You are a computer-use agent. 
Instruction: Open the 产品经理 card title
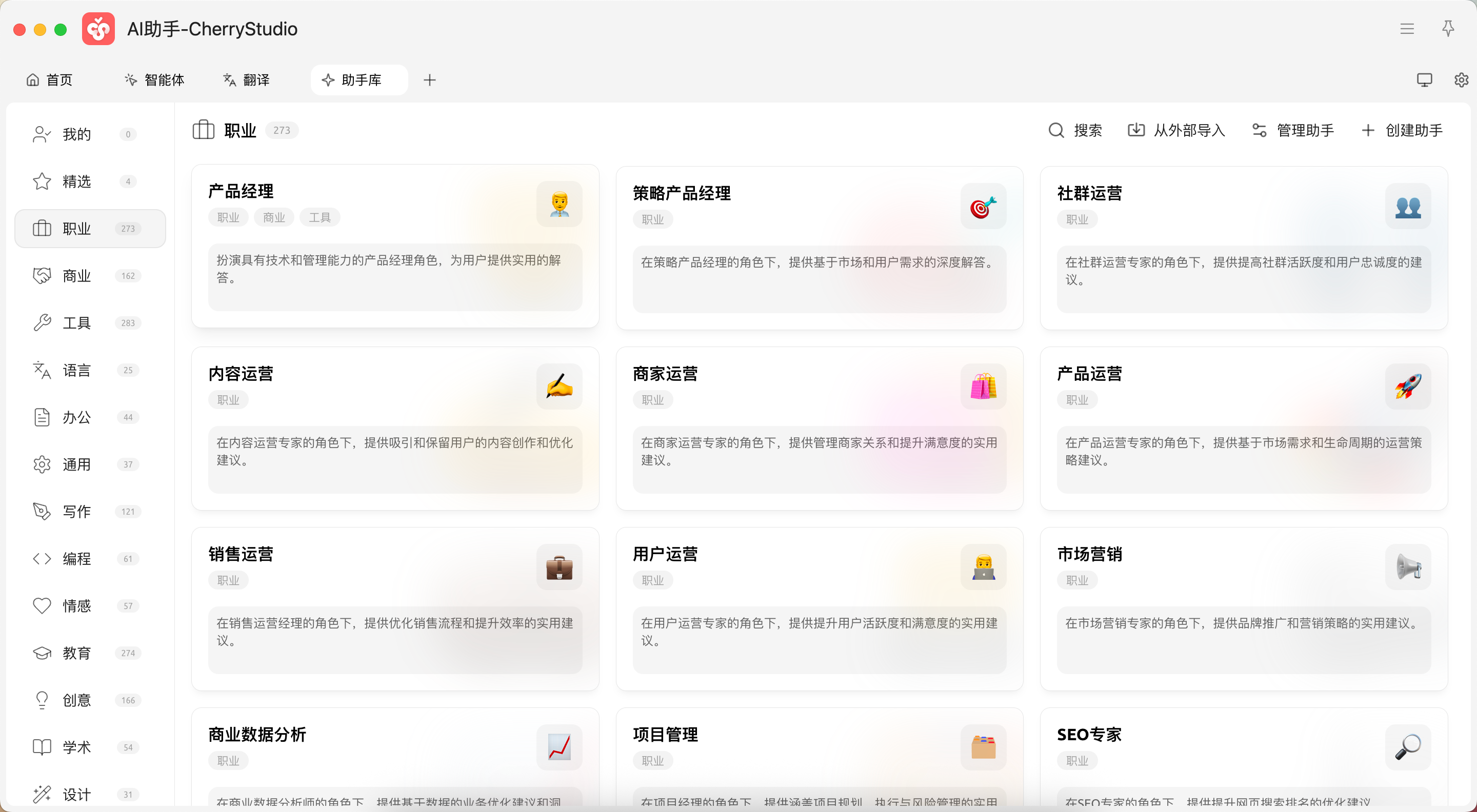tap(241, 191)
